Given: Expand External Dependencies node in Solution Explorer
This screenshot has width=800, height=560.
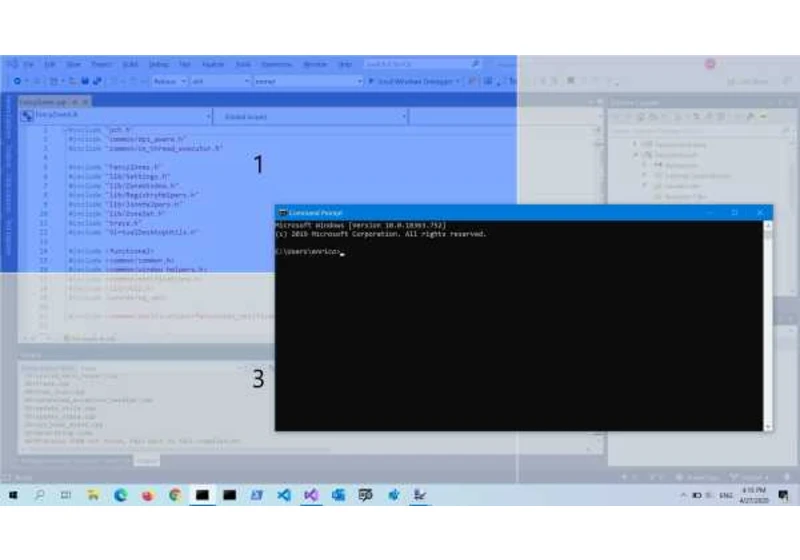Looking at the screenshot, I should point(644,175).
